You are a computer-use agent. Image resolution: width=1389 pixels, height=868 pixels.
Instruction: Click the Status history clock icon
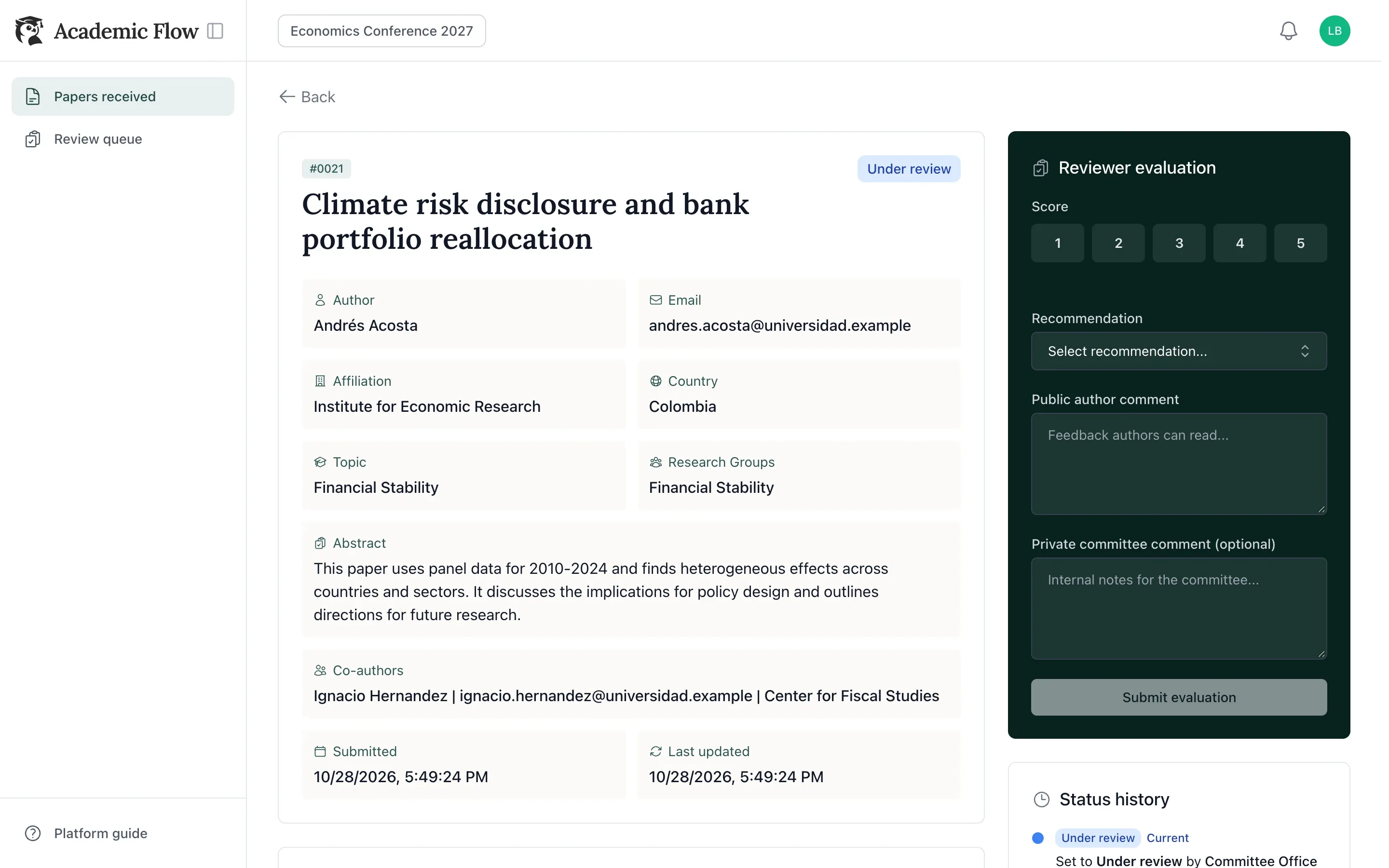coord(1041,799)
